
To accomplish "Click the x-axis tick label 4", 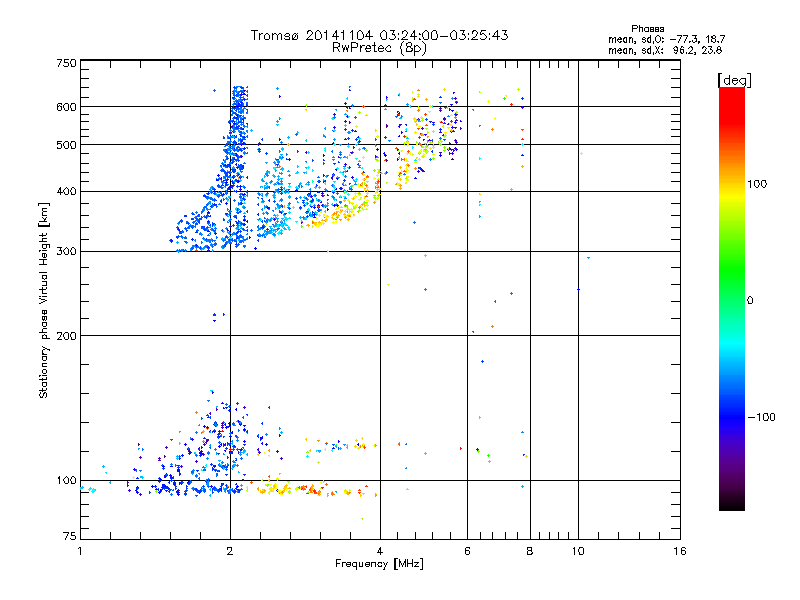I will [380, 551].
